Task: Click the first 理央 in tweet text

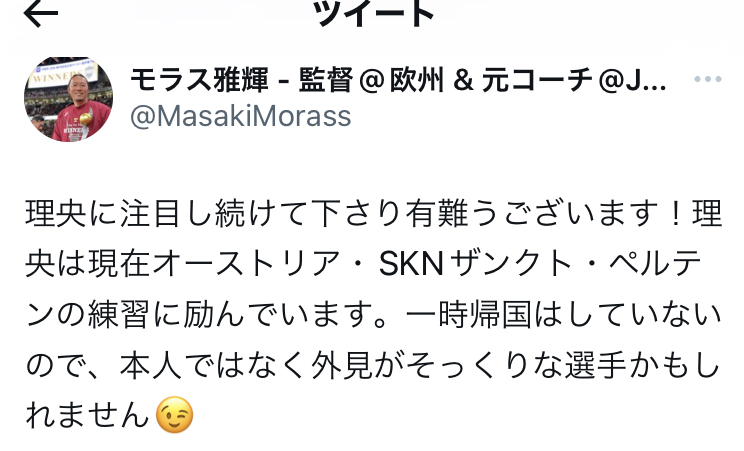Action: coord(56,214)
